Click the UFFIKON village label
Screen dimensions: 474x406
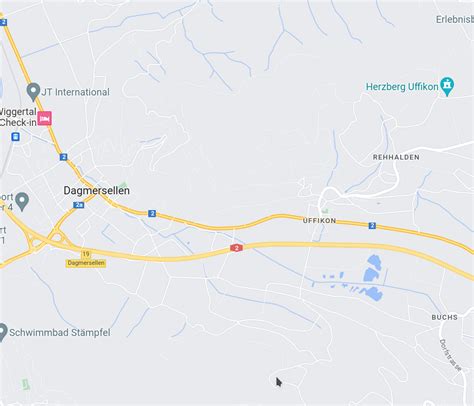click(319, 221)
